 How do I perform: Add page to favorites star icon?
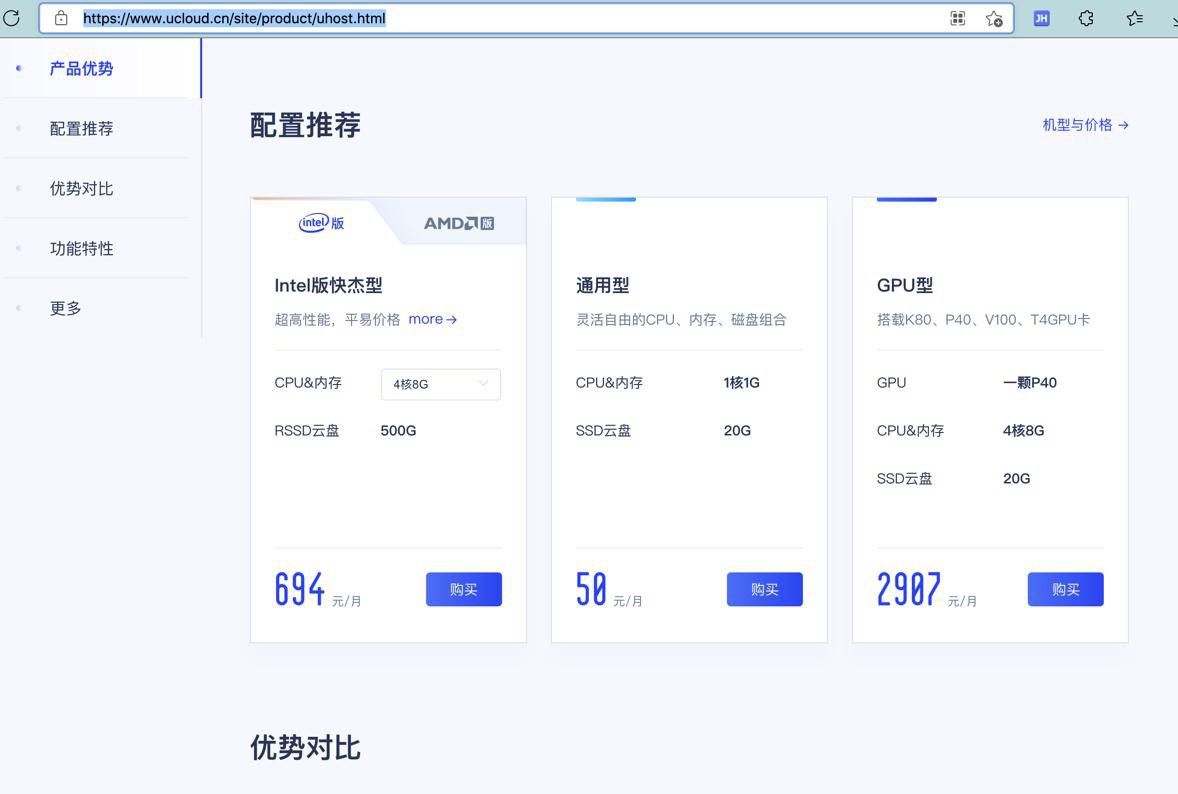pos(994,19)
